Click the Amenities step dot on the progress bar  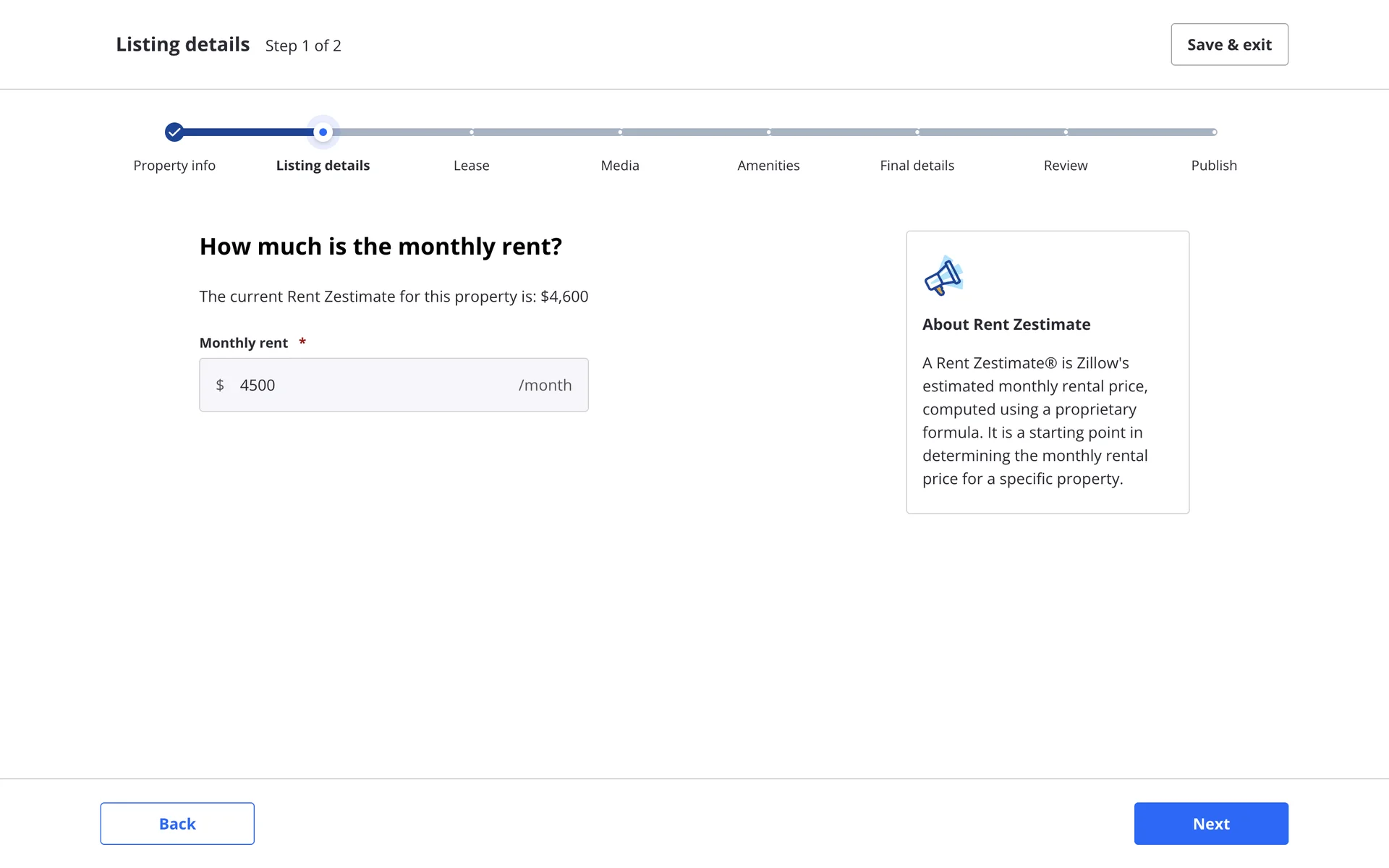[x=768, y=132]
